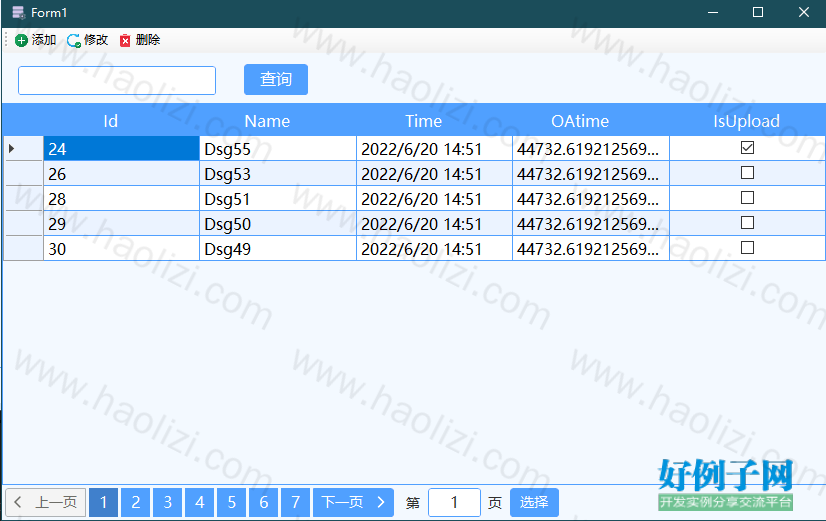Click the row header of row 26
The width and height of the screenshot is (826, 521).
23,173
